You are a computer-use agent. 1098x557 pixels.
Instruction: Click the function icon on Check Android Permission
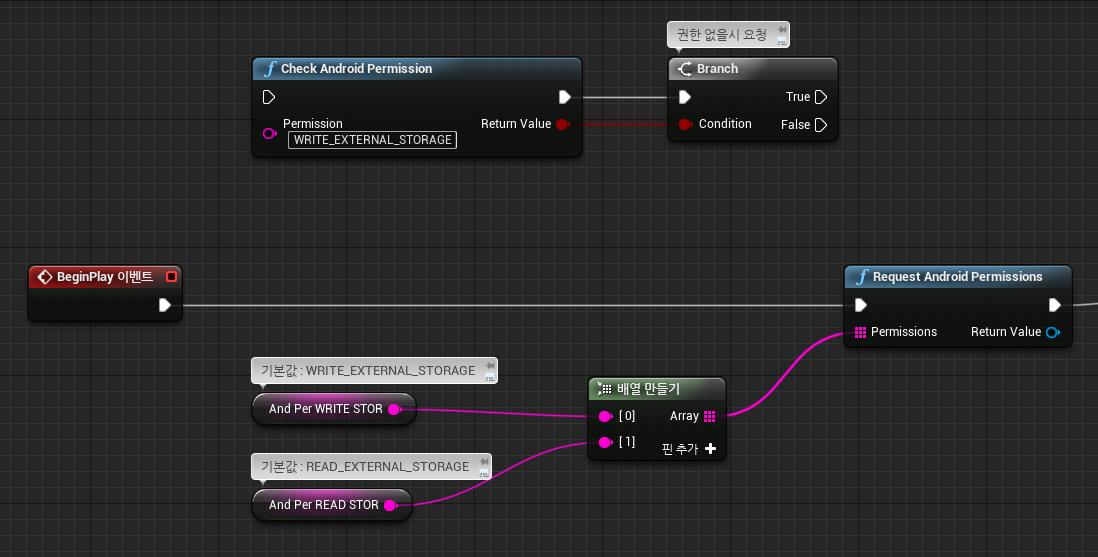click(270, 69)
